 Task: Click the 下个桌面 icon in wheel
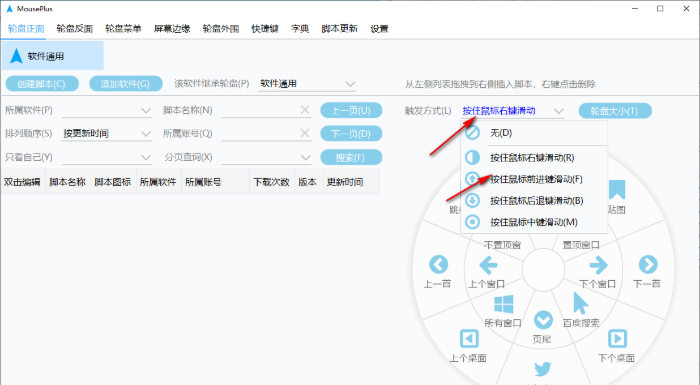(617, 339)
